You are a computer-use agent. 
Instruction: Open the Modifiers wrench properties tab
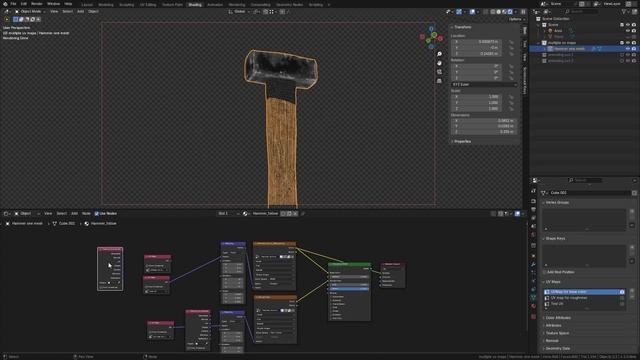tap(533, 264)
